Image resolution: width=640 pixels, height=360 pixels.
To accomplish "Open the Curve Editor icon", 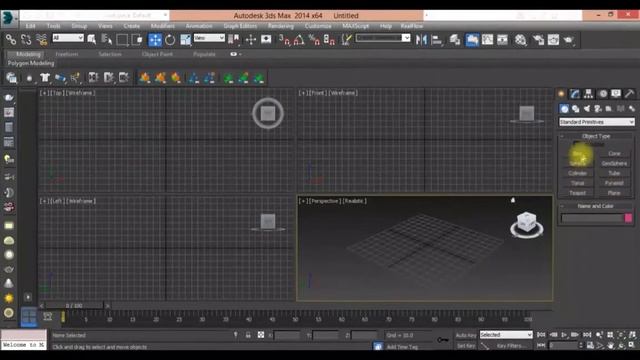I will (x=487, y=40).
